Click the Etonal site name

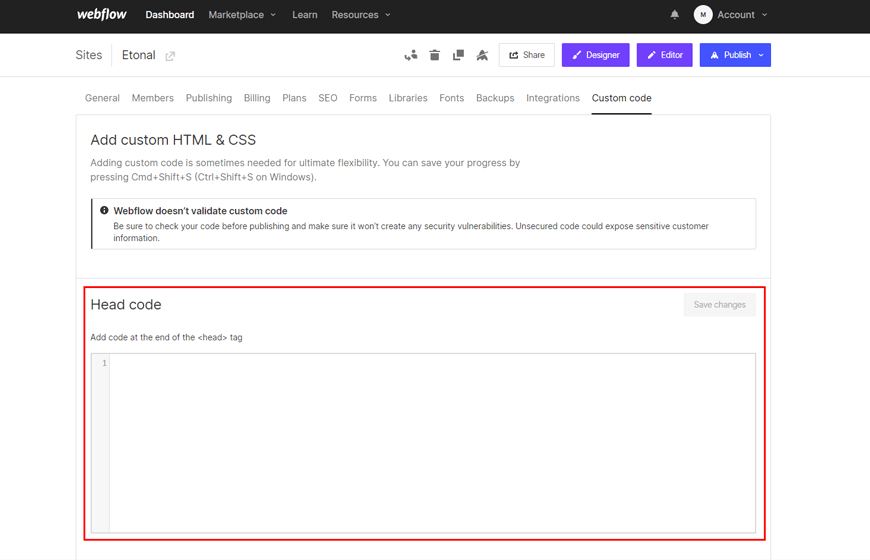pyautogui.click(x=139, y=55)
